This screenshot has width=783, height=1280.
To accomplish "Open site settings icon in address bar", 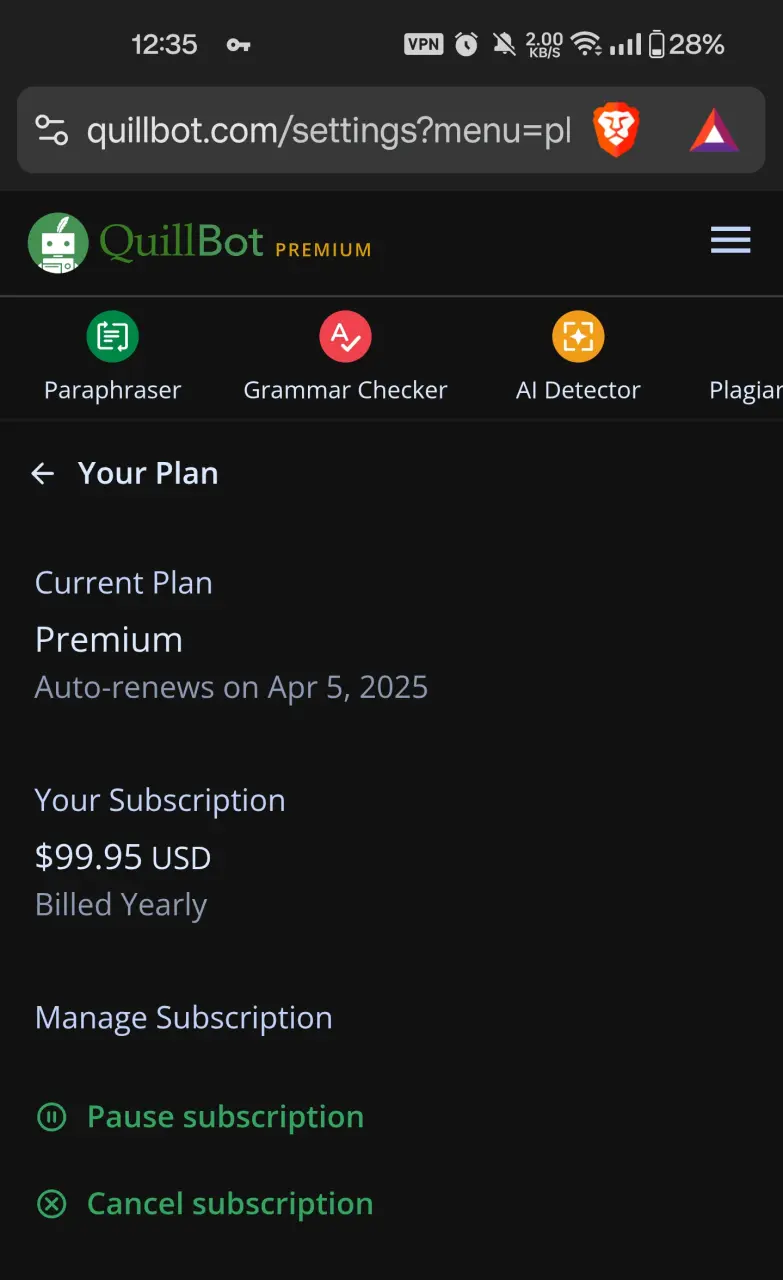I will tap(51, 130).
